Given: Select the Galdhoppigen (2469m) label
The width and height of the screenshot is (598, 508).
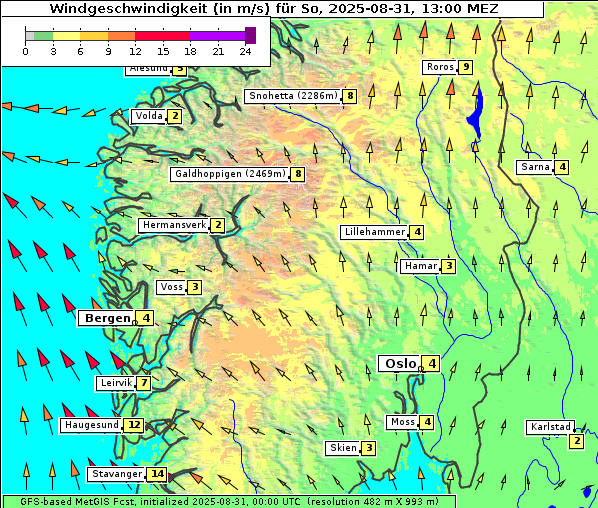Looking at the screenshot, I should pyautogui.click(x=230, y=174).
